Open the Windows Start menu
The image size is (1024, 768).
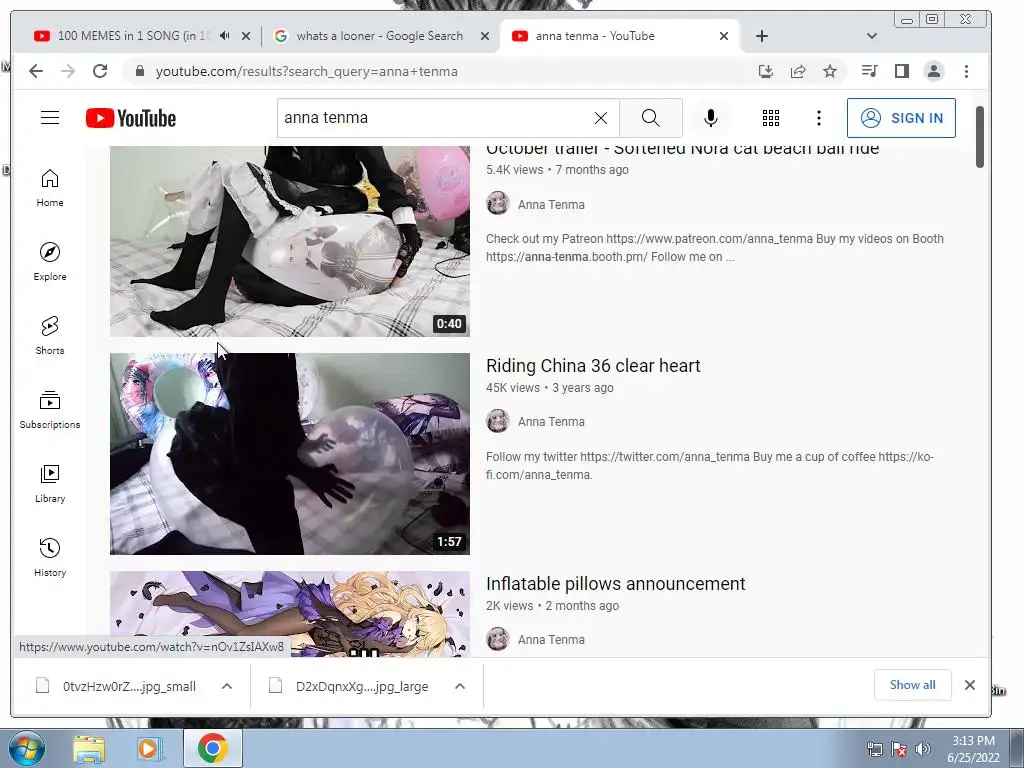(26, 748)
